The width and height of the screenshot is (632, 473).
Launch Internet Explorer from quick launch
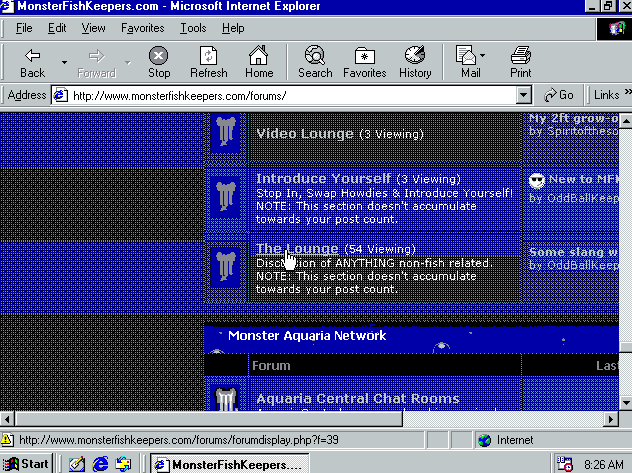[100, 464]
